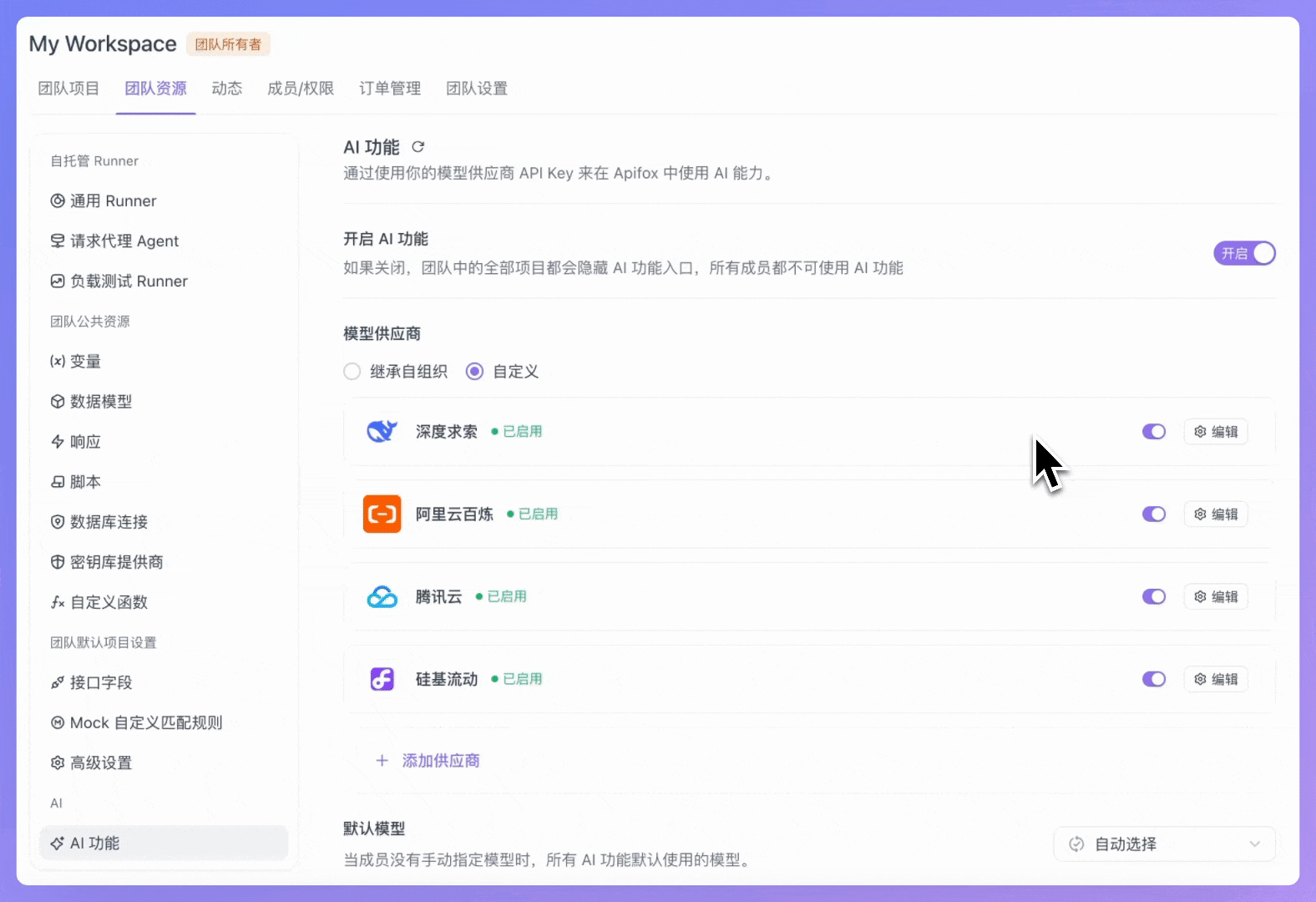Screen dimensions: 1316x902
Task: Open 负载测试 Runner in sidebar
Action: (164, 281)
